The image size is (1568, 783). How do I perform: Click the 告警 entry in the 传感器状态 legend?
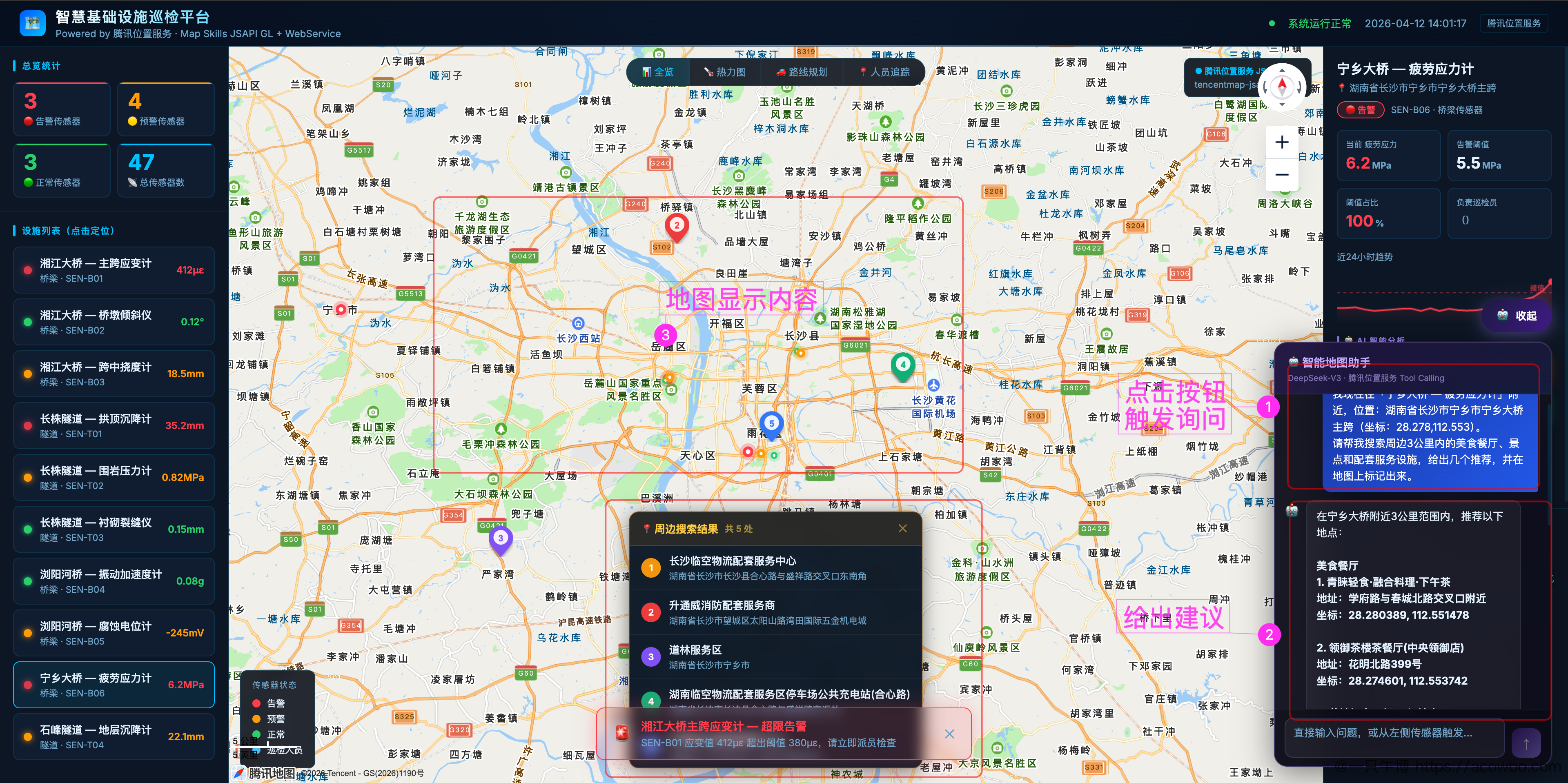point(268,703)
